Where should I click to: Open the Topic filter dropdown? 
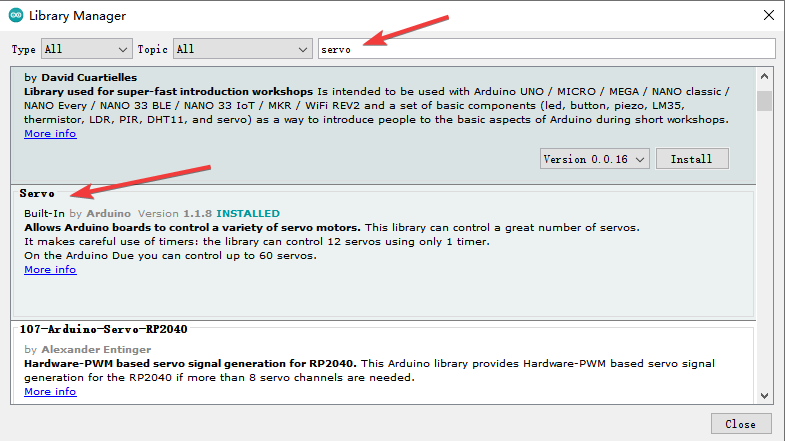(x=242, y=49)
